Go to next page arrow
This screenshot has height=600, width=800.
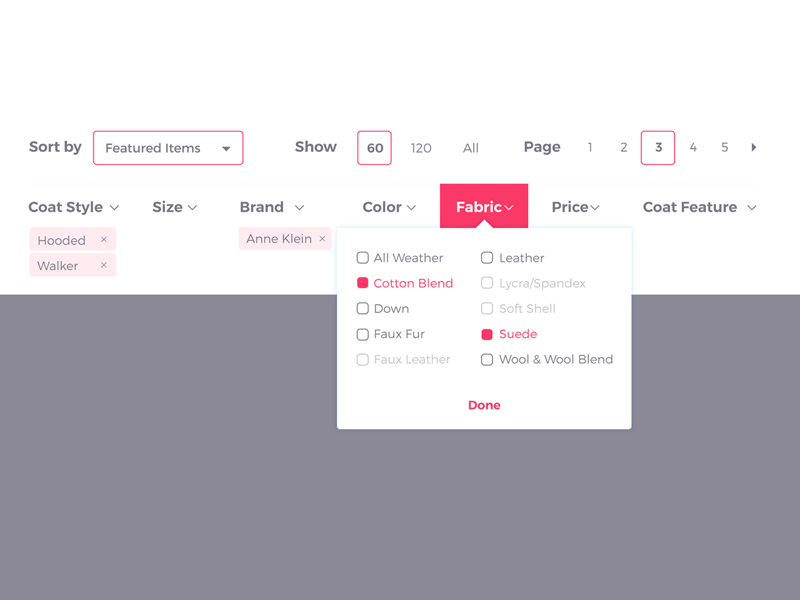pos(754,148)
